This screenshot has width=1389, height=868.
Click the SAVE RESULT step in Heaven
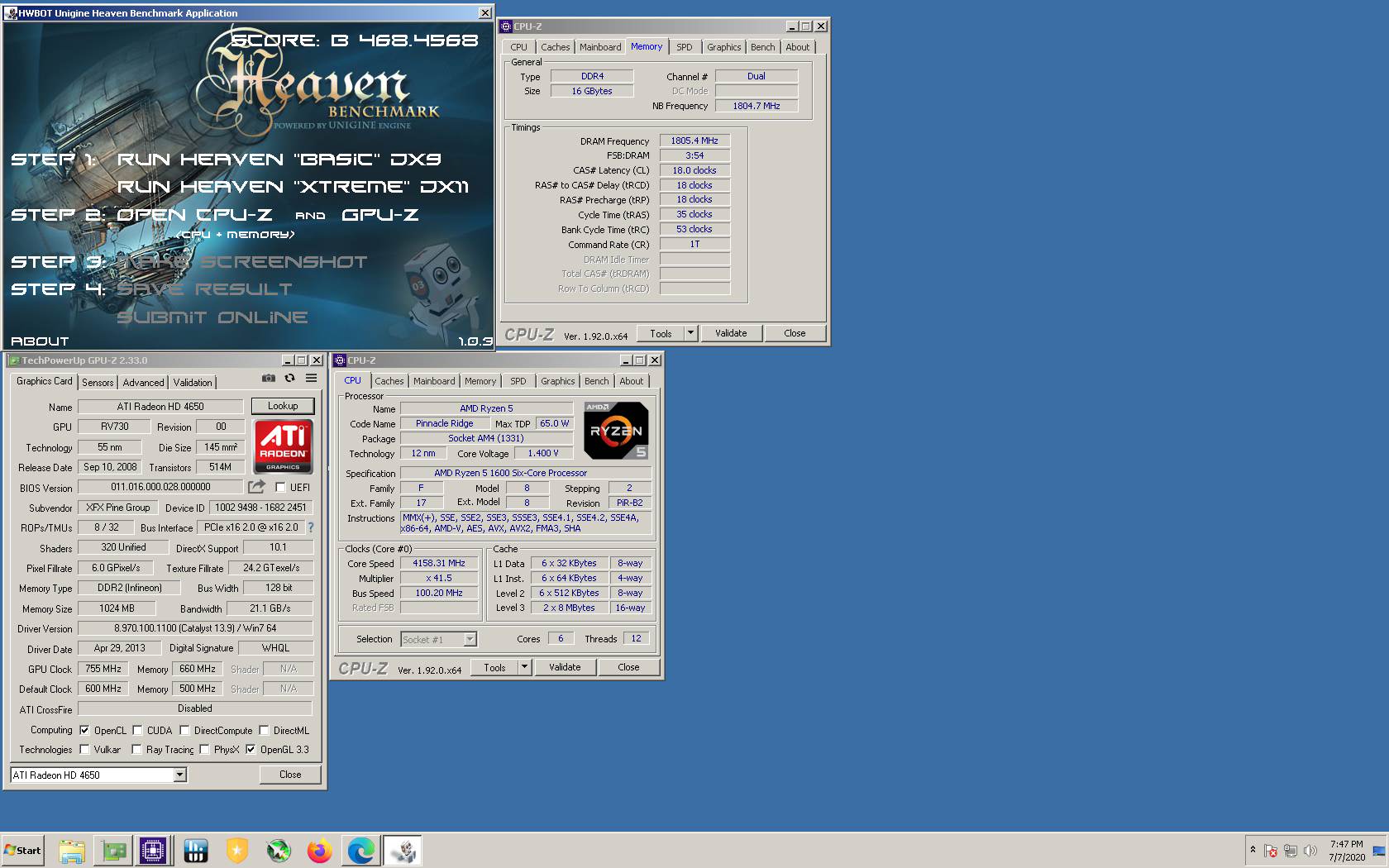[x=204, y=289]
